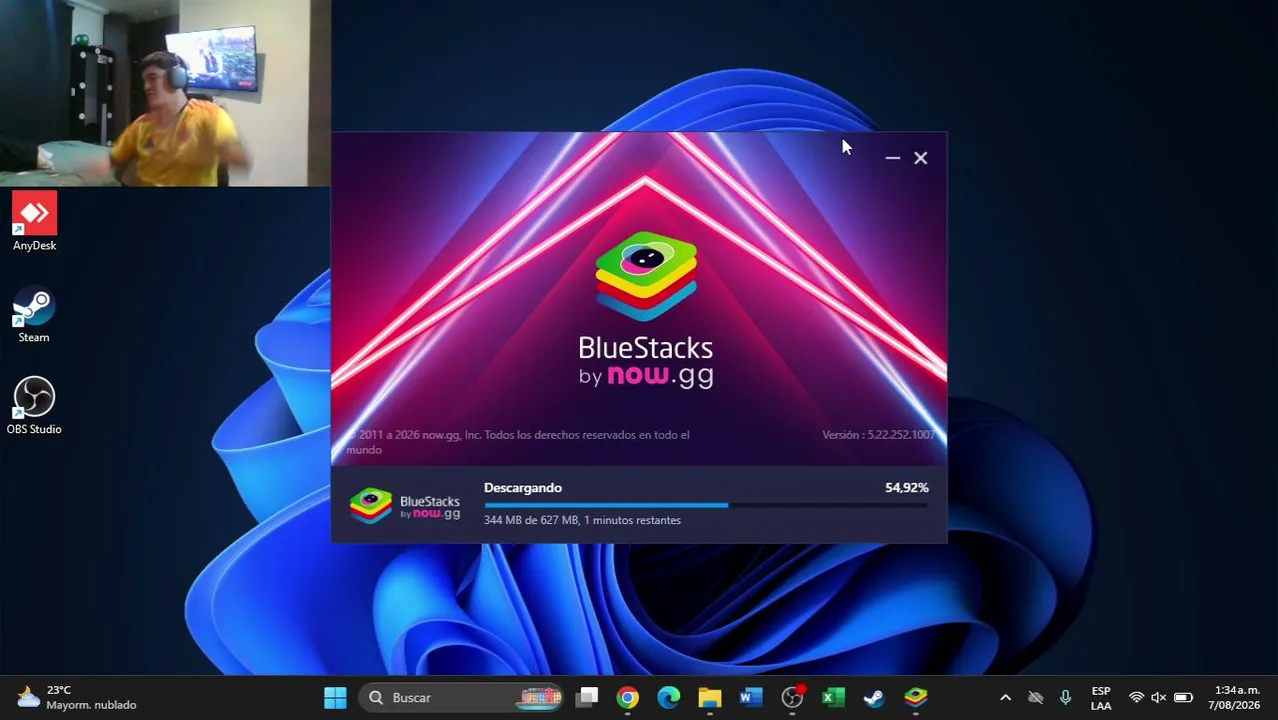Open File Explorer from the taskbar
This screenshot has width=1278, height=720.
tap(709, 698)
